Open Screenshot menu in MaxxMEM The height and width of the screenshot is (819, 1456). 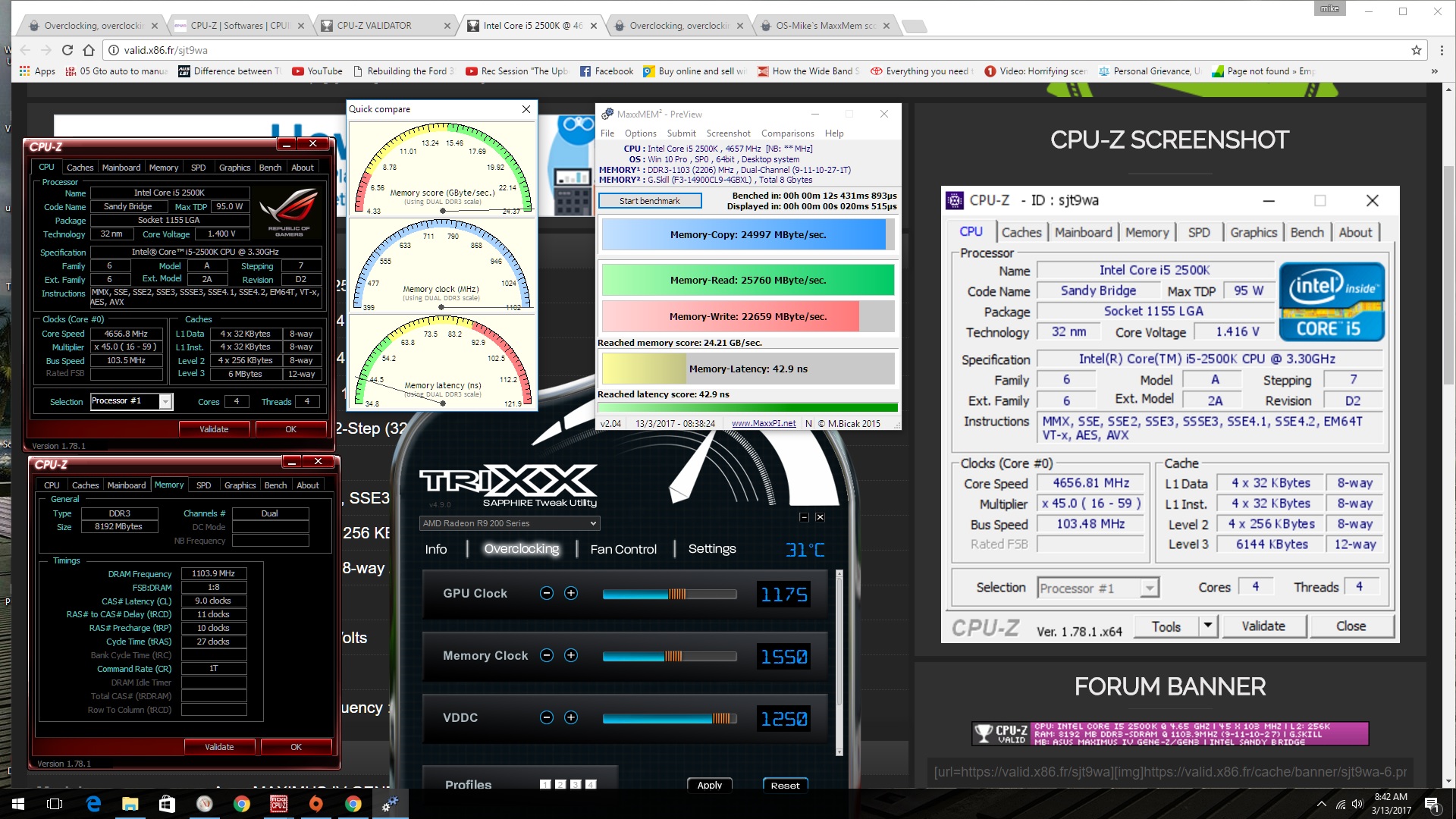click(x=728, y=133)
